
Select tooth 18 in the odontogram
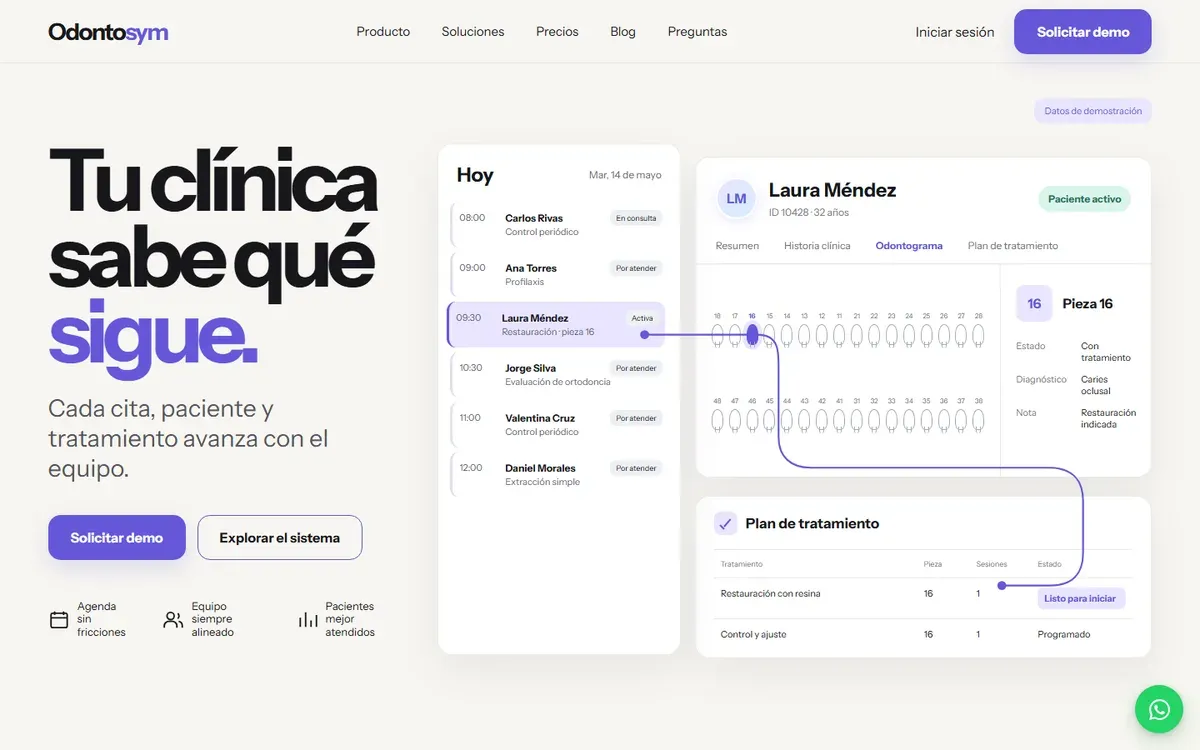point(717,335)
